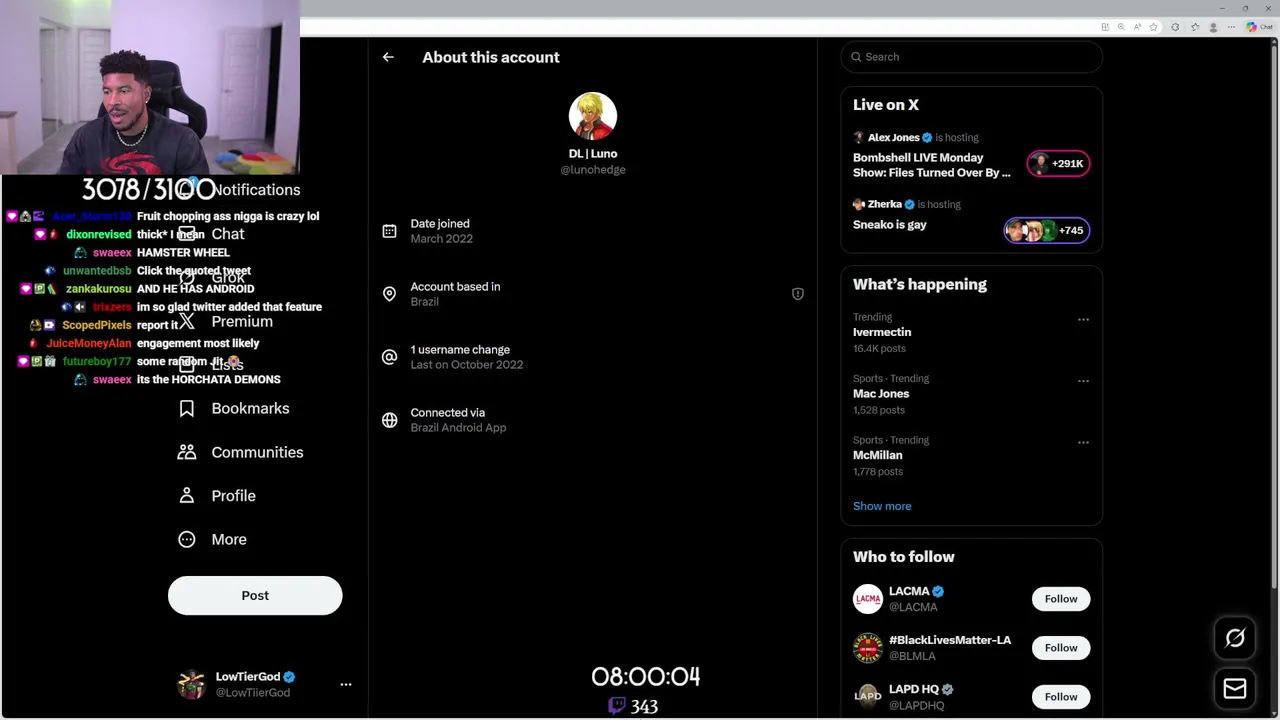Add page to favorites star icon
The height and width of the screenshot is (720, 1280).
click(x=1153, y=27)
